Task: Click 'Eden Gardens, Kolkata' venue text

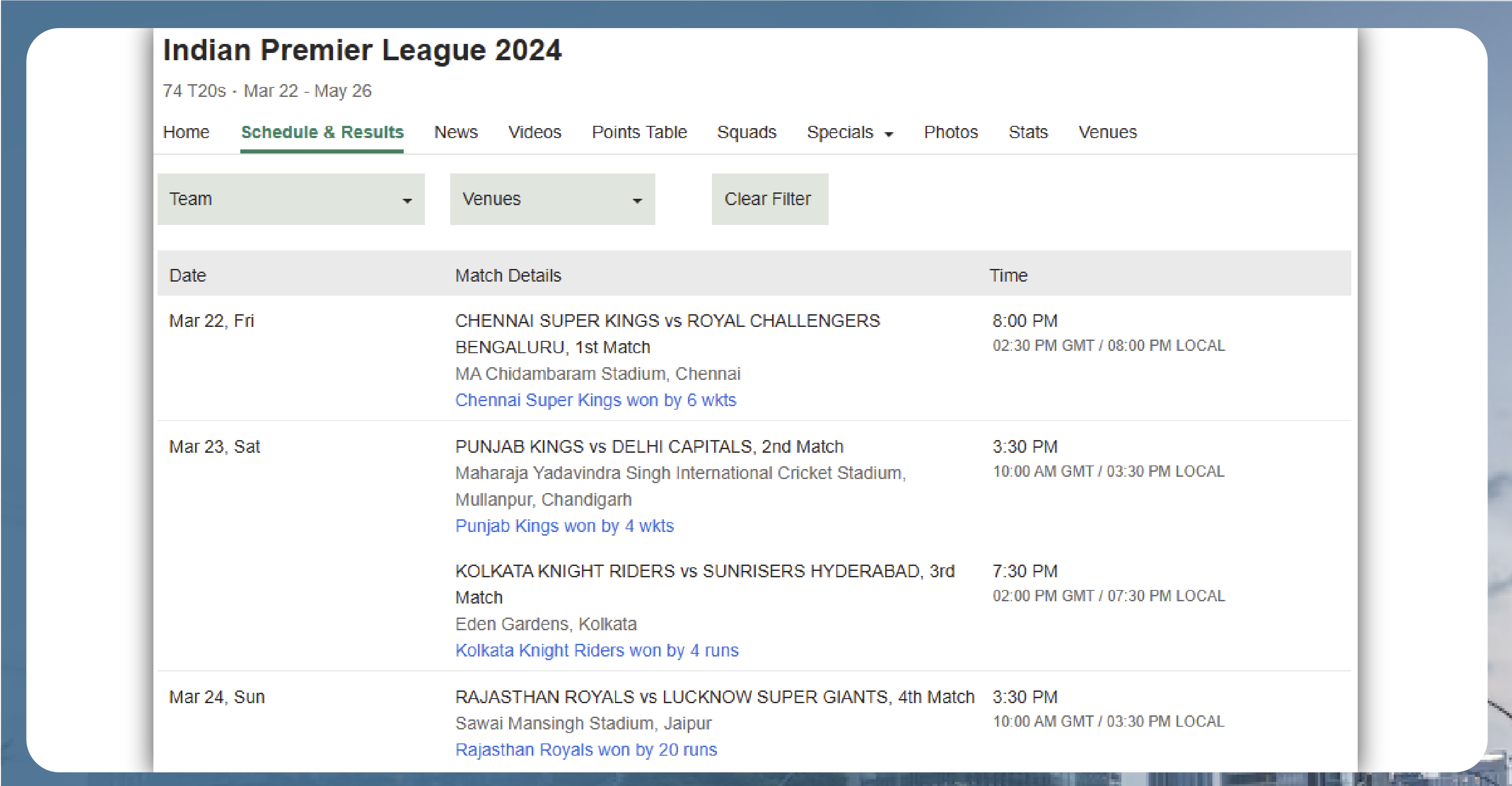Action: coord(545,623)
